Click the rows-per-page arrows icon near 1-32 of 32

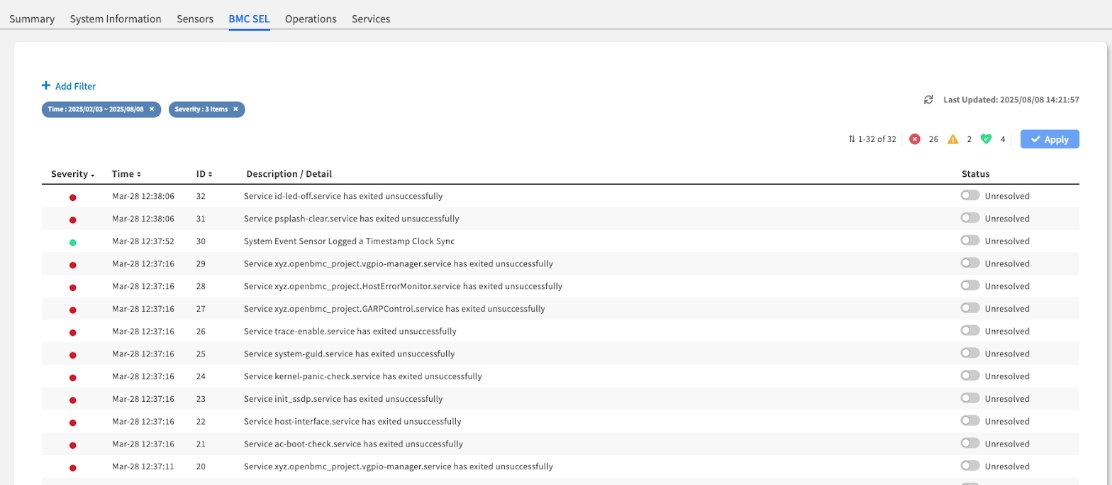pyautogui.click(x=852, y=139)
